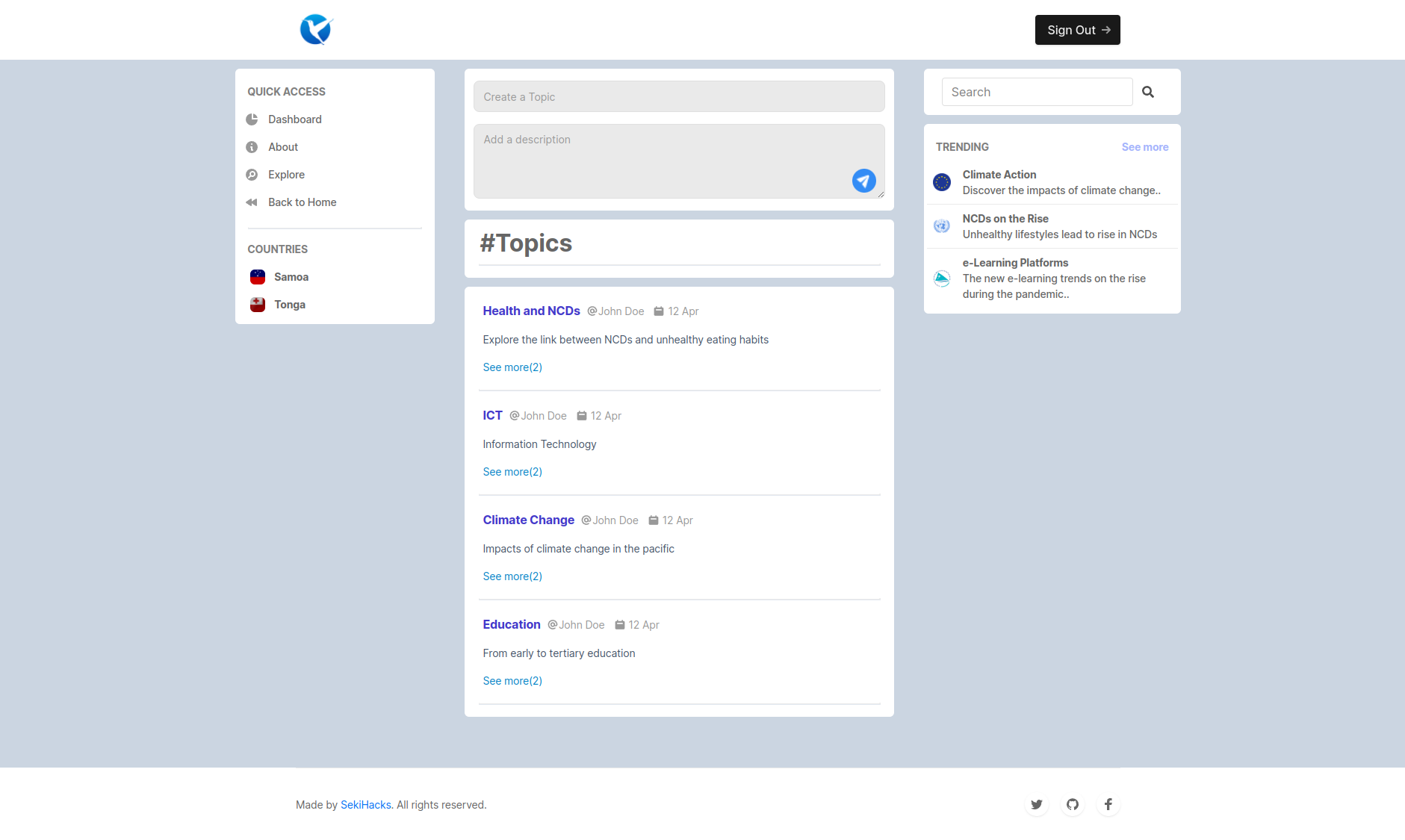Submit topic with the paper plane icon
This screenshot has height=840, width=1405.
(864, 181)
